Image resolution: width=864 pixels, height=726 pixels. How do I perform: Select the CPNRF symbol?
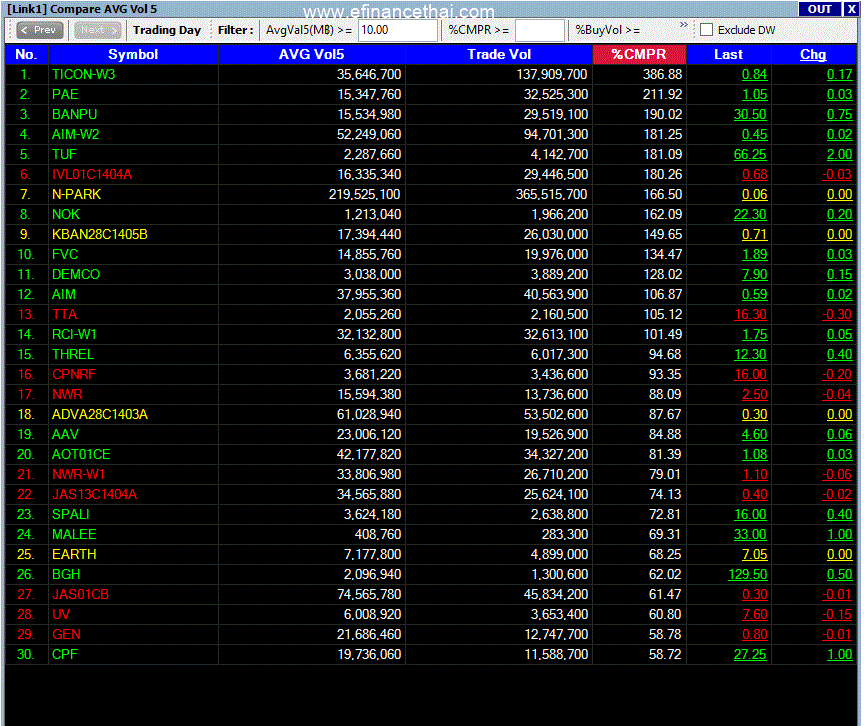[74, 375]
